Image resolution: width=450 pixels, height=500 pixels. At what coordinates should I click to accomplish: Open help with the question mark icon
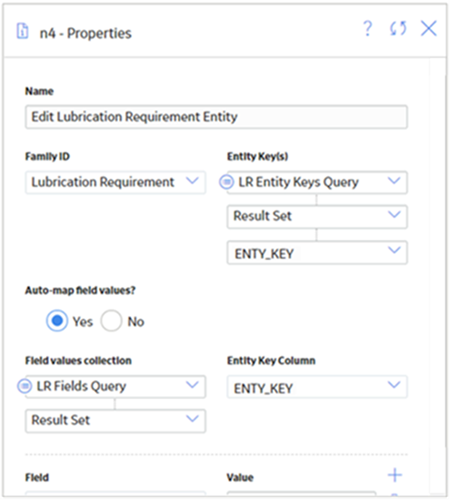pos(368,28)
